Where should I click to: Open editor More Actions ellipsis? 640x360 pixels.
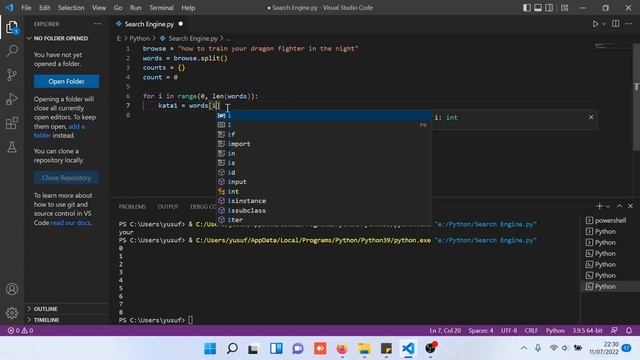(629, 24)
